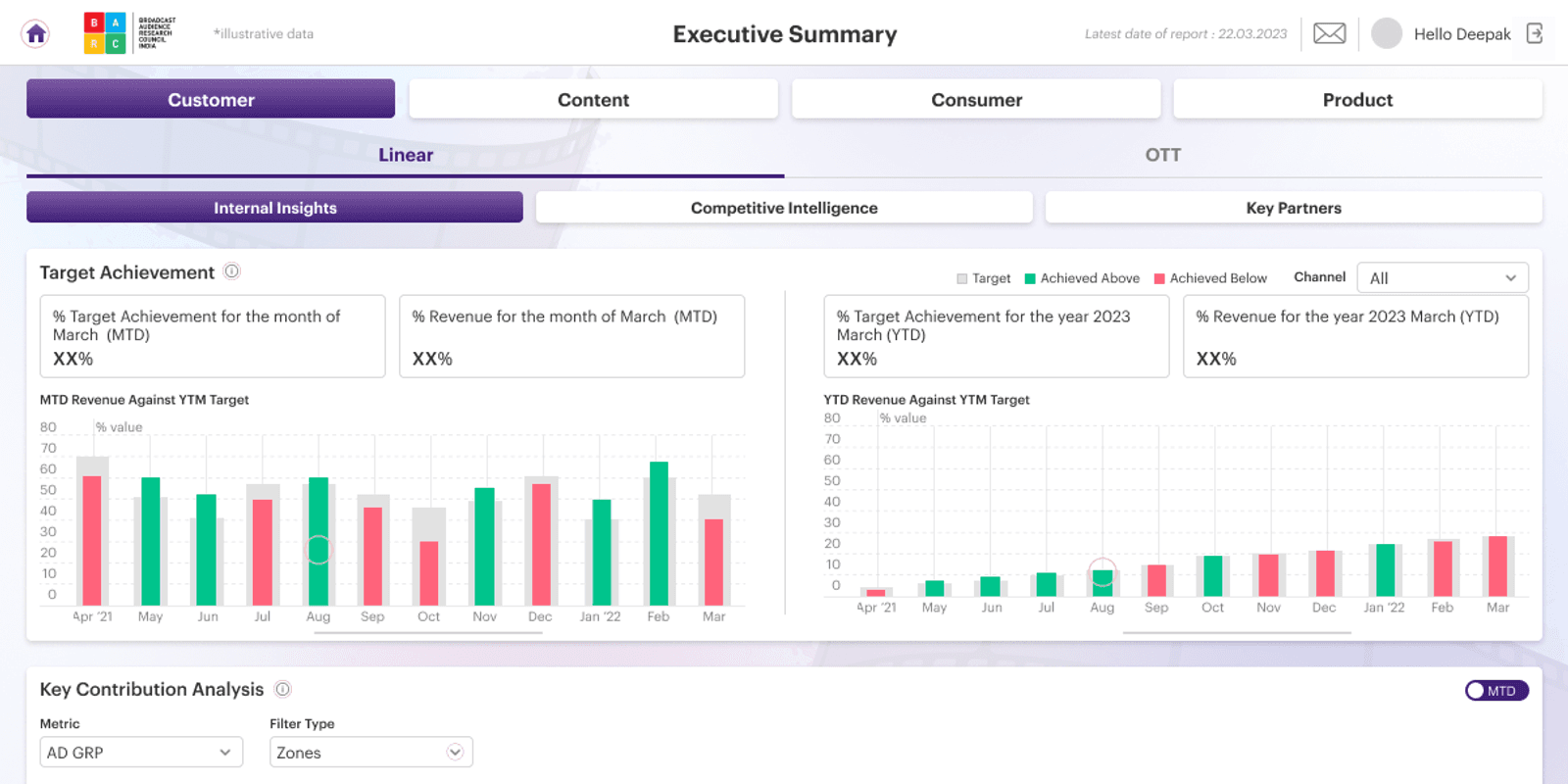Image resolution: width=1568 pixels, height=784 pixels.
Task: Click the user avatar circle
Action: (1387, 33)
